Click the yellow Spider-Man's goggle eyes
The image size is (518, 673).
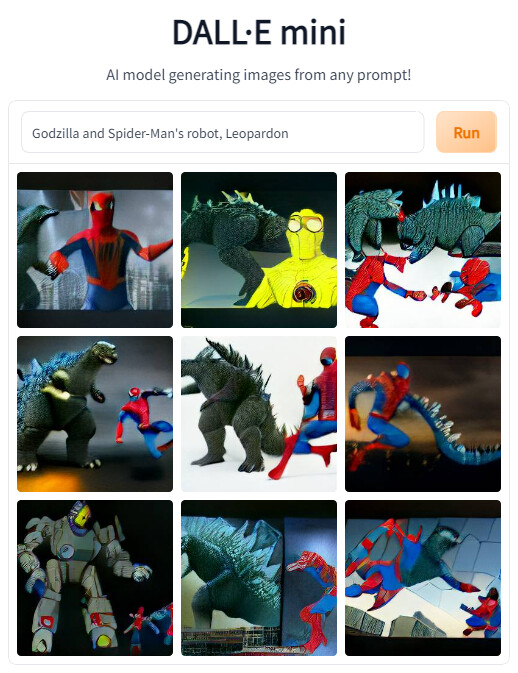(306, 224)
